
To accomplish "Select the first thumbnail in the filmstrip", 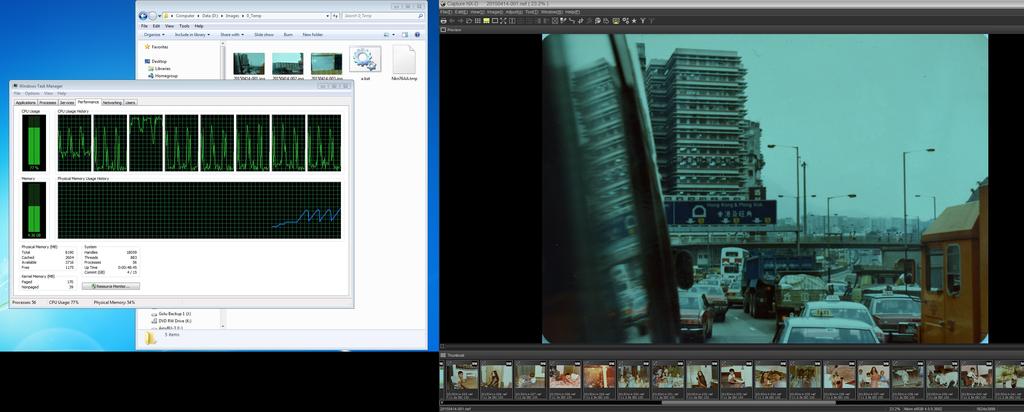I will (x=462, y=376).
